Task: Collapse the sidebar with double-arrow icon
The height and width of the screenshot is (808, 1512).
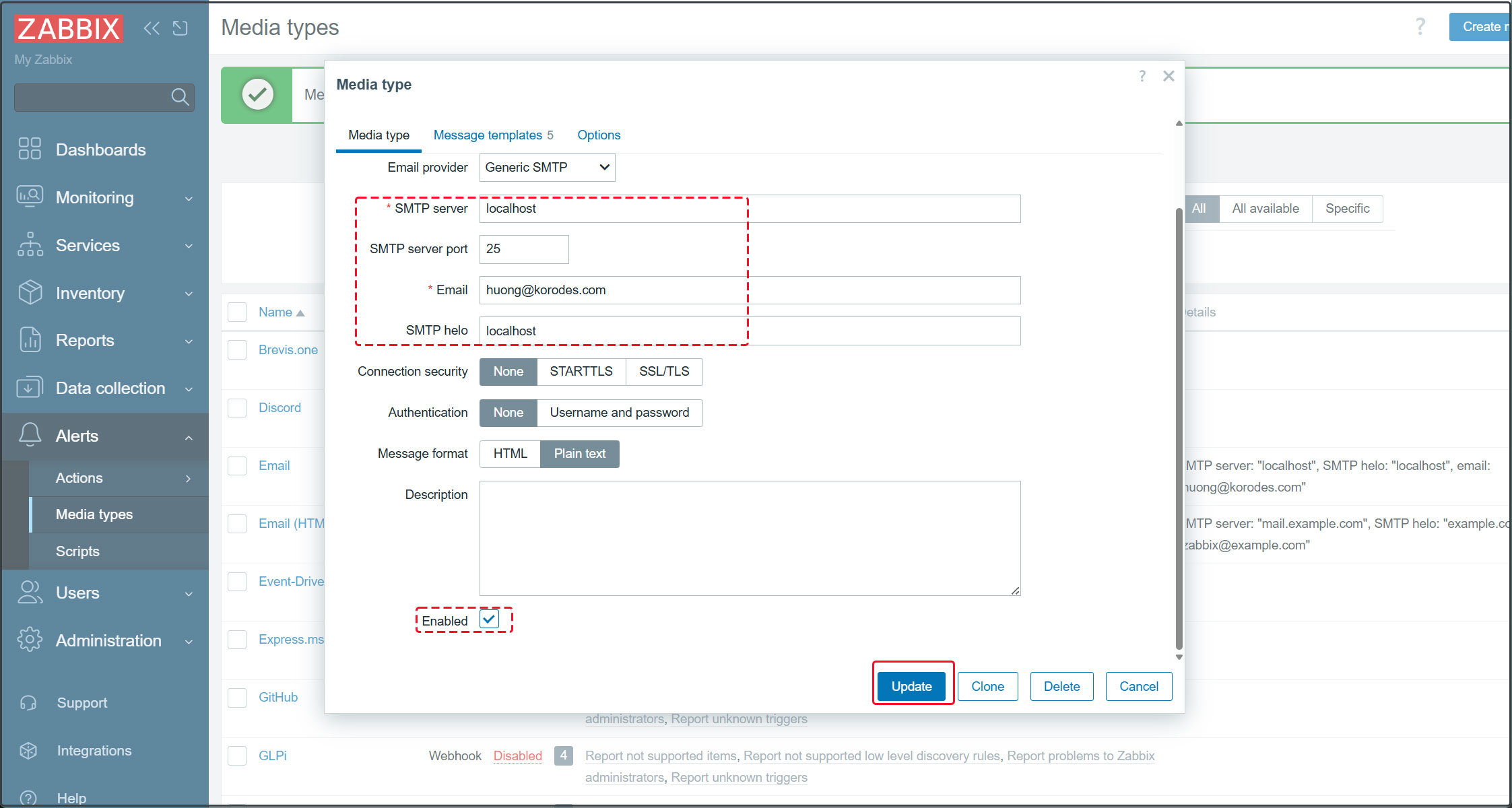Action: (x=152, y=28)
